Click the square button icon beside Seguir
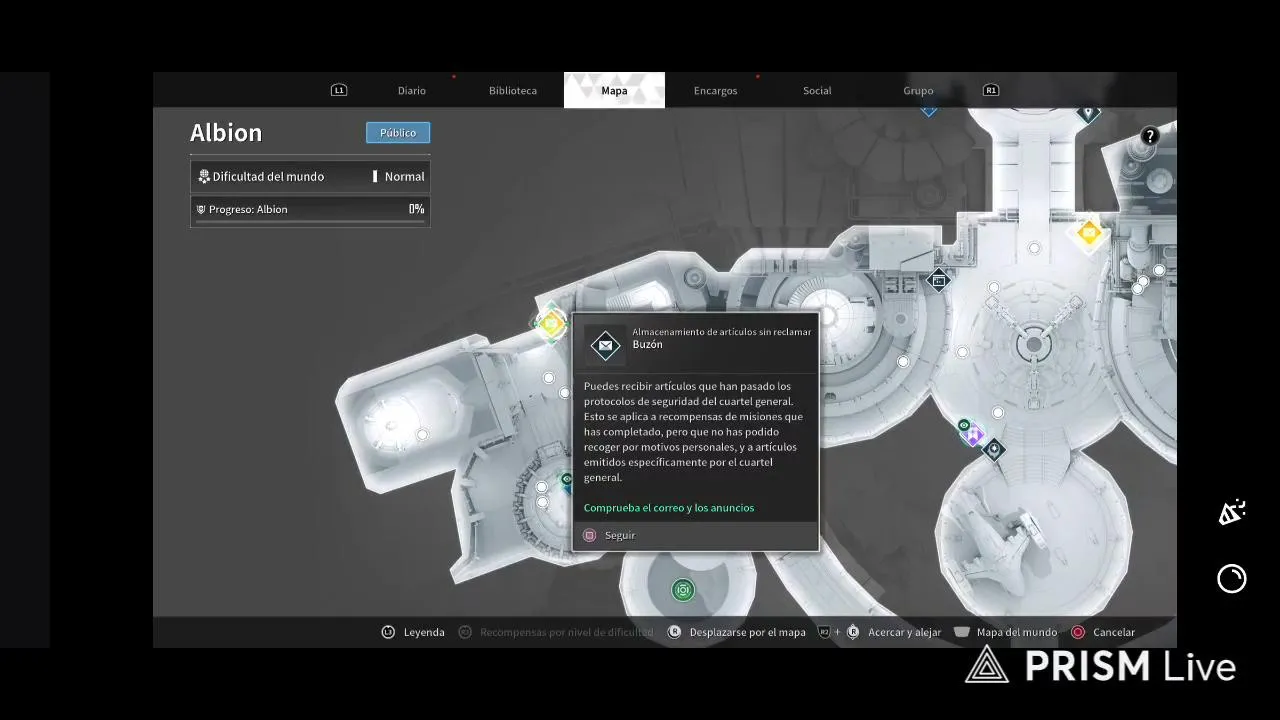This screenshot has height=720, width=1280. tap(590, 536)
